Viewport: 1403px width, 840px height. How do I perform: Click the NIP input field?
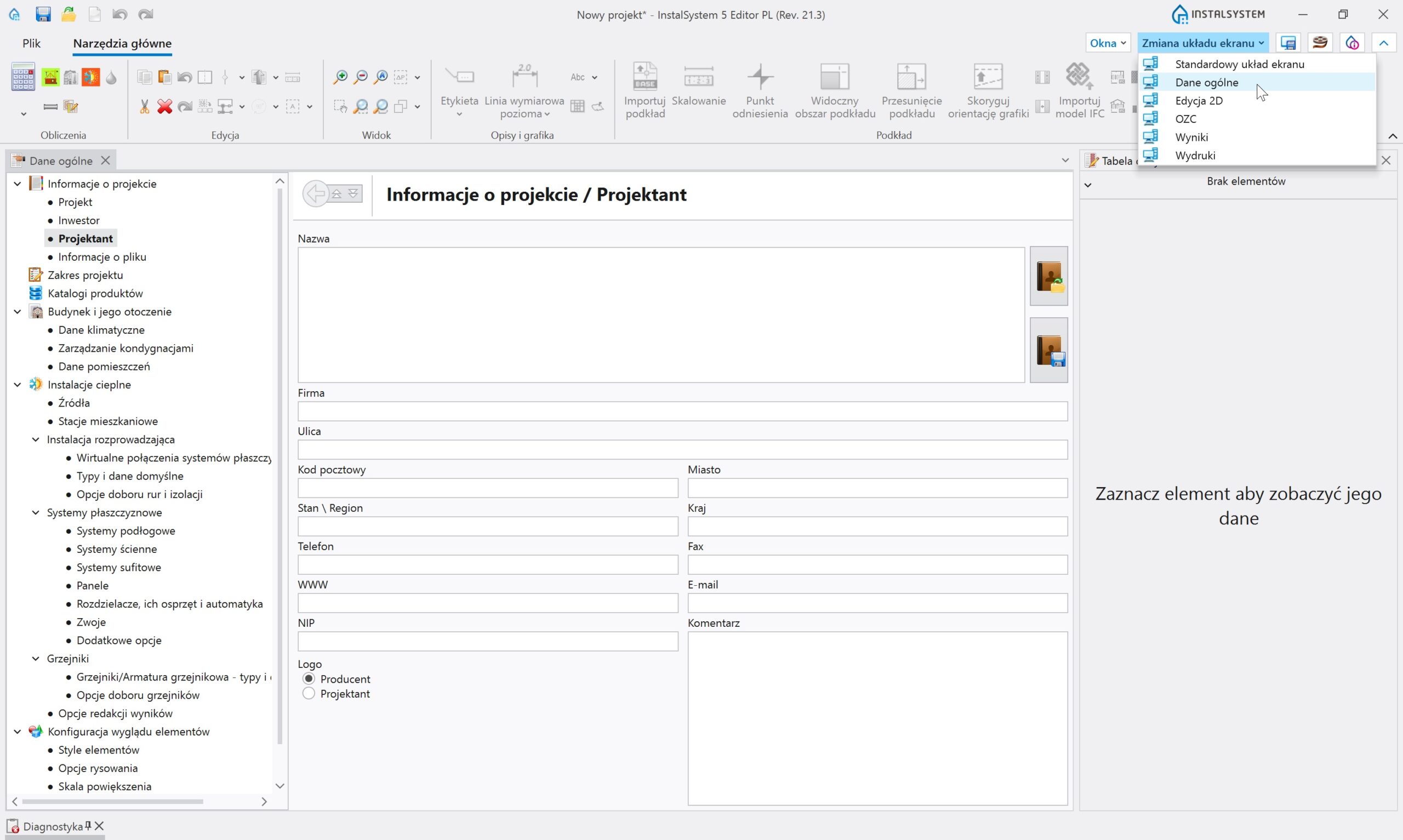488,641
